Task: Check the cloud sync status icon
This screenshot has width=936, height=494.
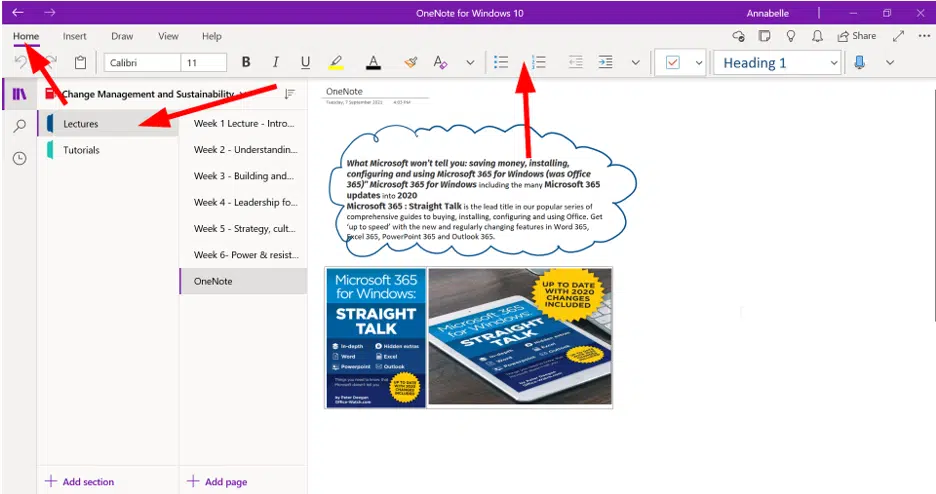Action: coord(738,36)
